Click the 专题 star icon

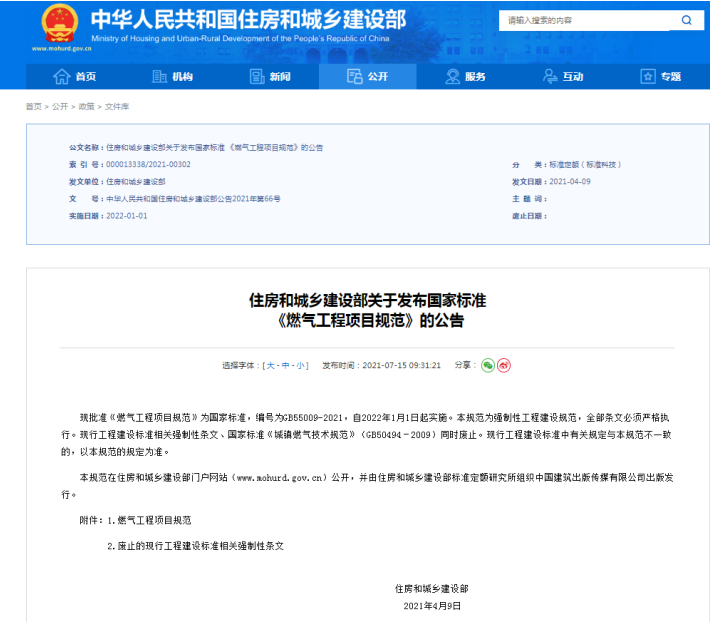tap(647, 77)
